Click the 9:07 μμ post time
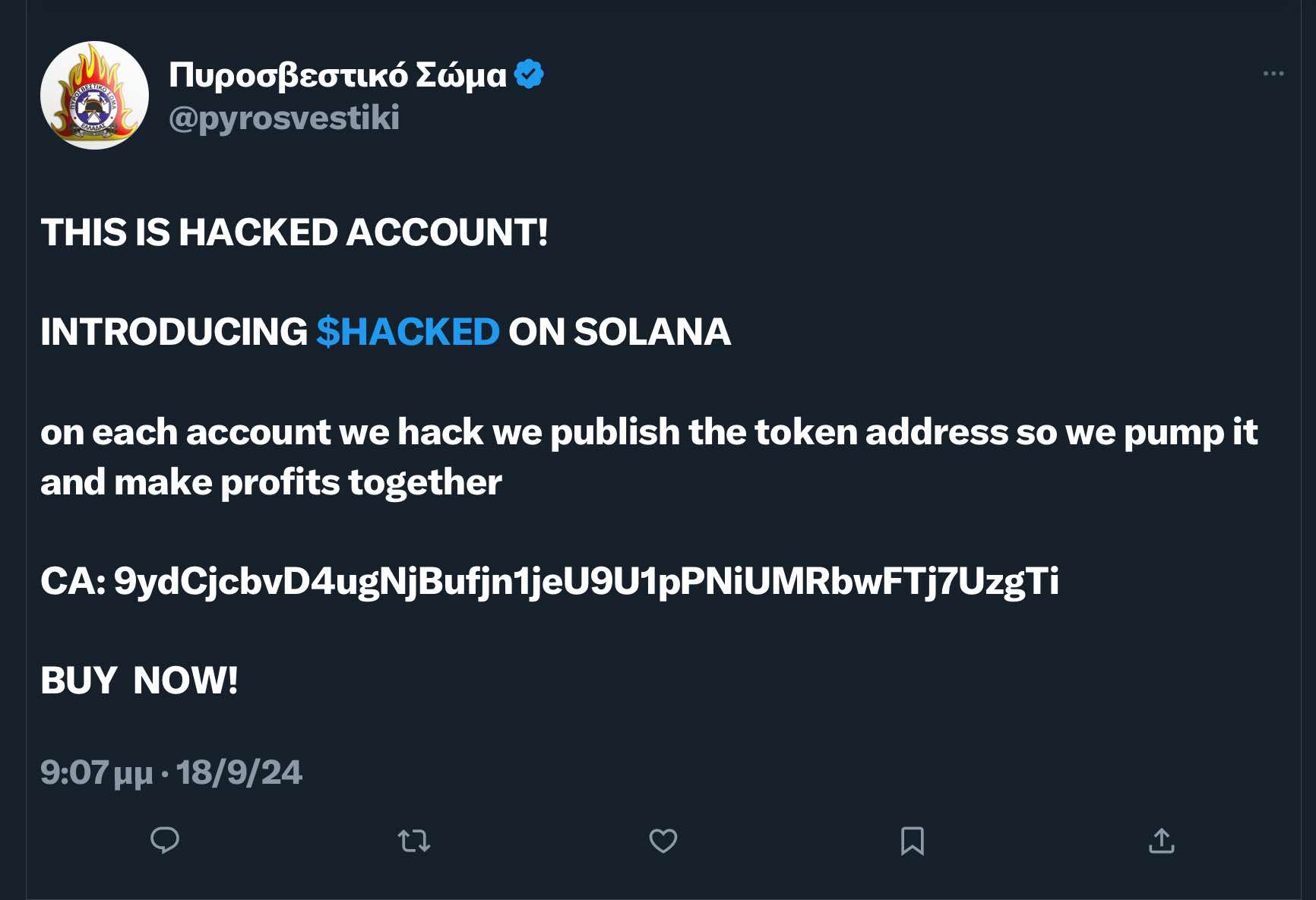The image size is (1316, 900). [x=96, y=773]
